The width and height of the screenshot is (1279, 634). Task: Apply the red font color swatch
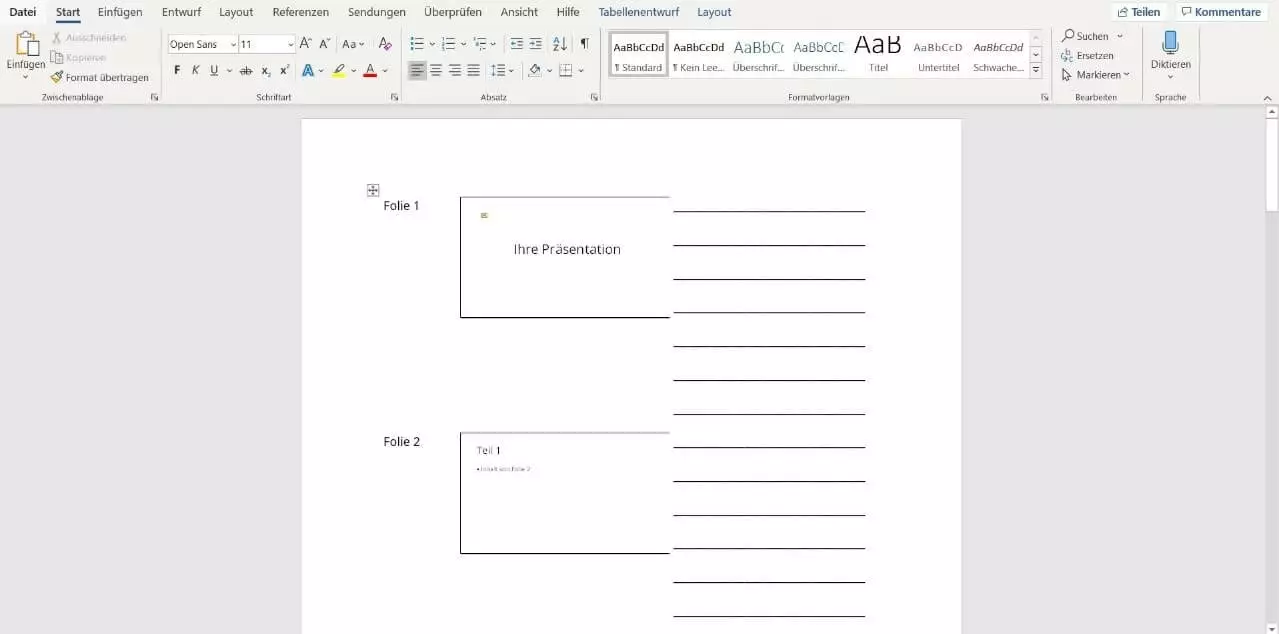coord(370,71)
